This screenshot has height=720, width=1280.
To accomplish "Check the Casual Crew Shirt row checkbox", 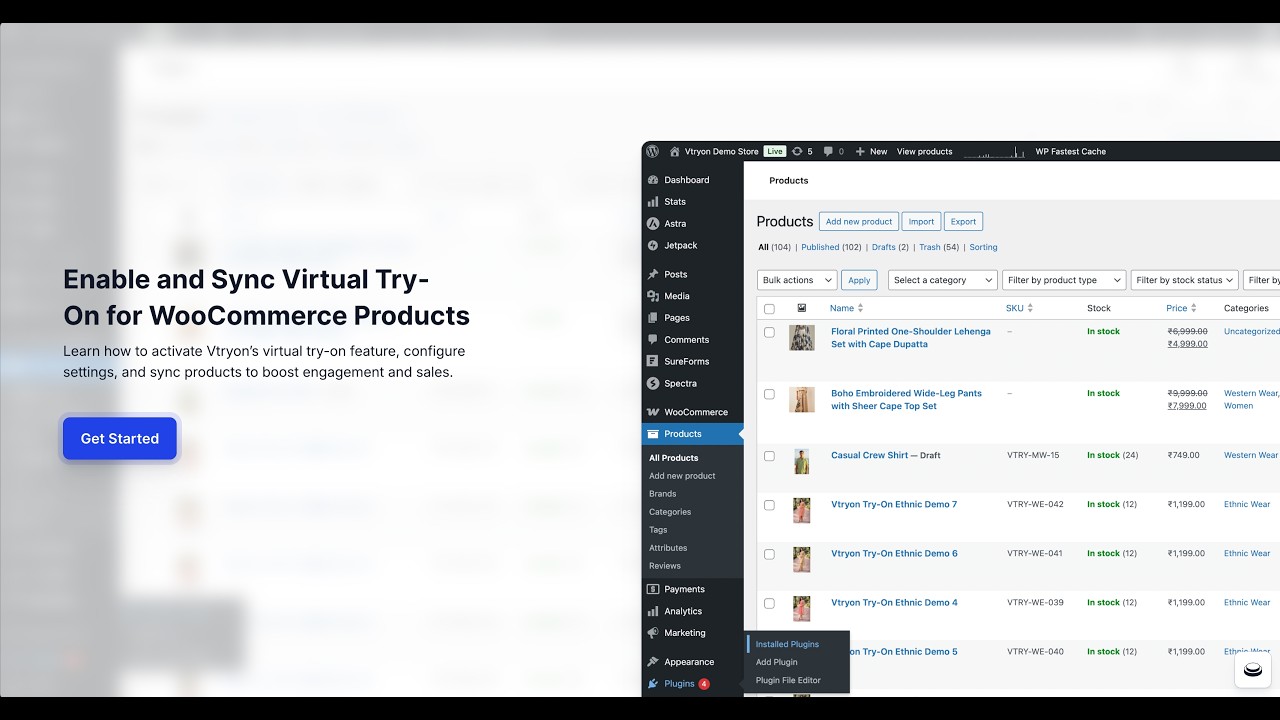I will click(x=769, y=456).
